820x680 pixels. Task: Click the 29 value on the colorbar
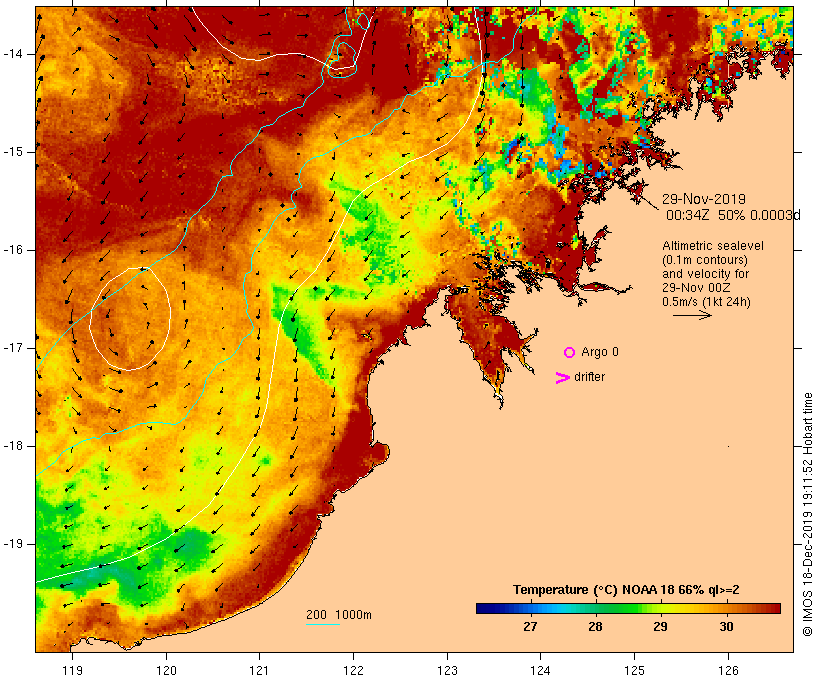click(660, 626)
